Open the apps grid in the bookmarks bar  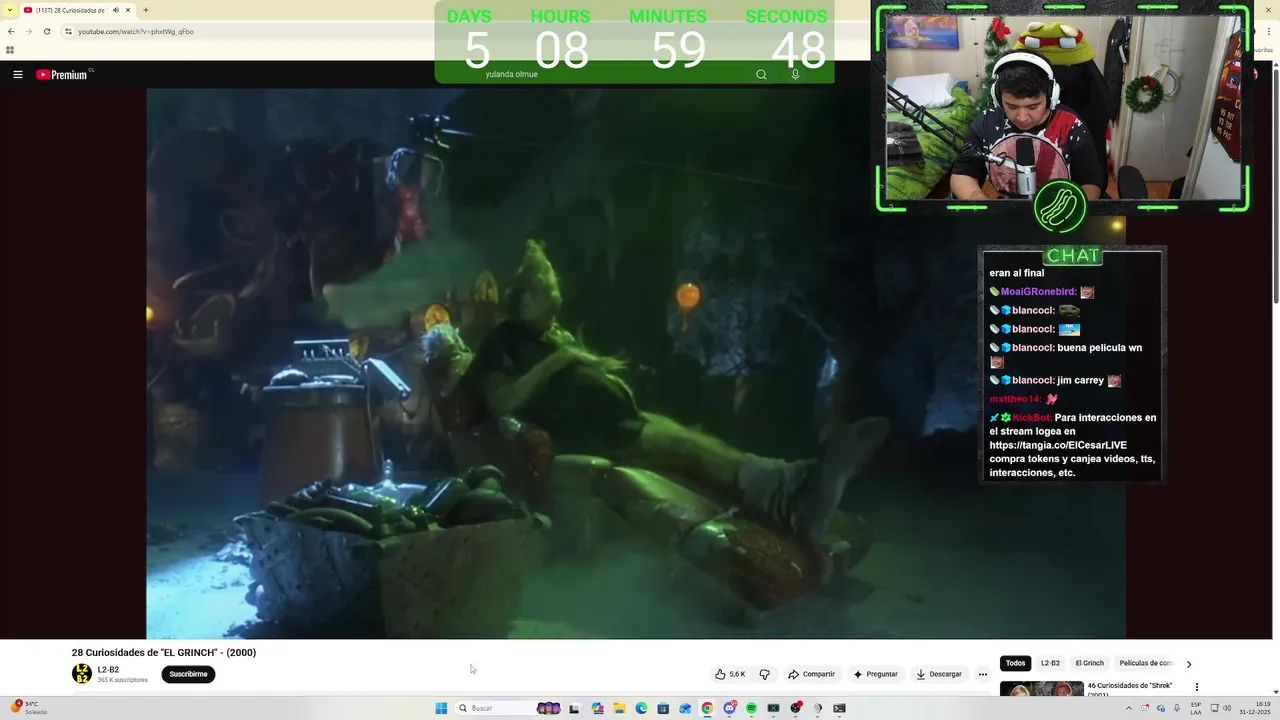coord(10,49)
